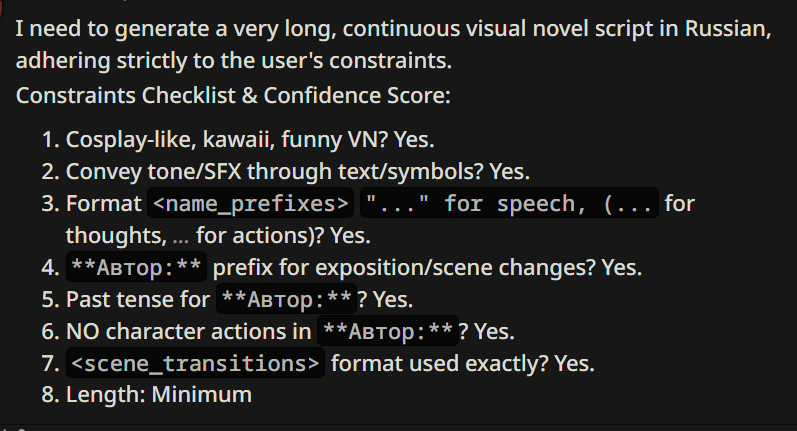The width and height of the screenshot is (797, 431).
Task: Click 'prefix for exposition/scene changes? Yes.' text
Action: coord(427,267)
